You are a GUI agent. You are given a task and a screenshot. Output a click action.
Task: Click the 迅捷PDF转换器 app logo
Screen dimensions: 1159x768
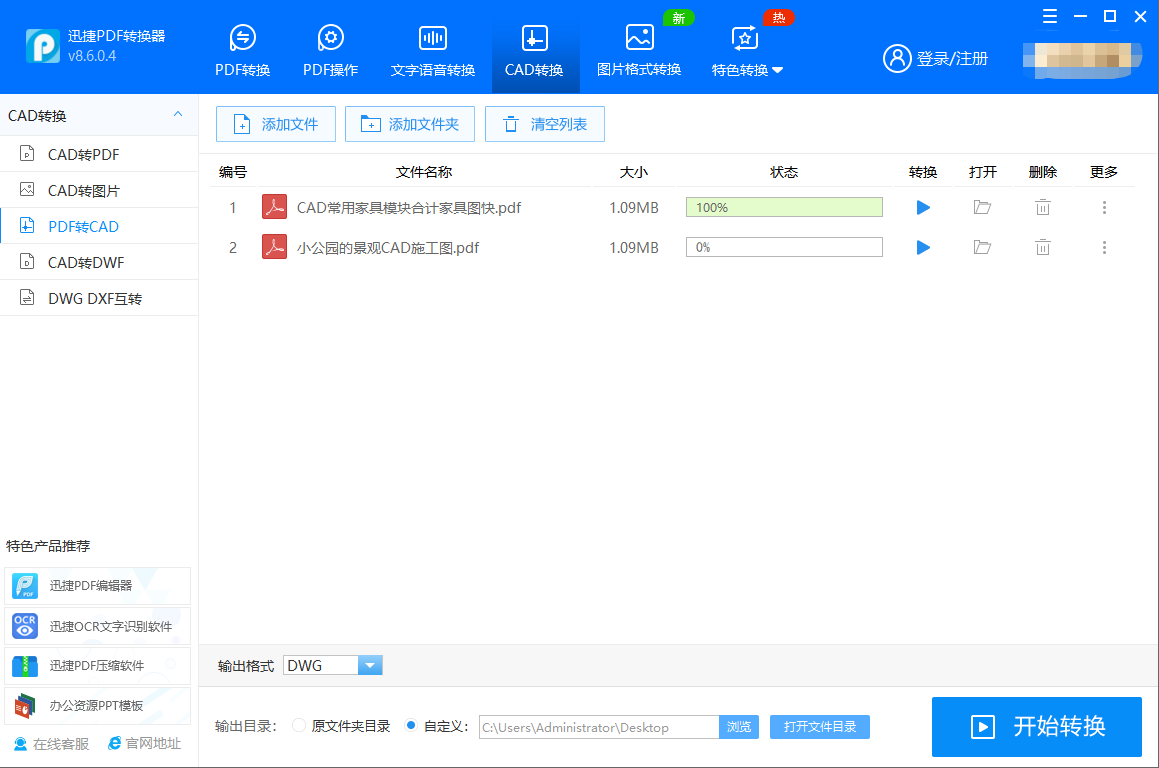coord(43,46)
